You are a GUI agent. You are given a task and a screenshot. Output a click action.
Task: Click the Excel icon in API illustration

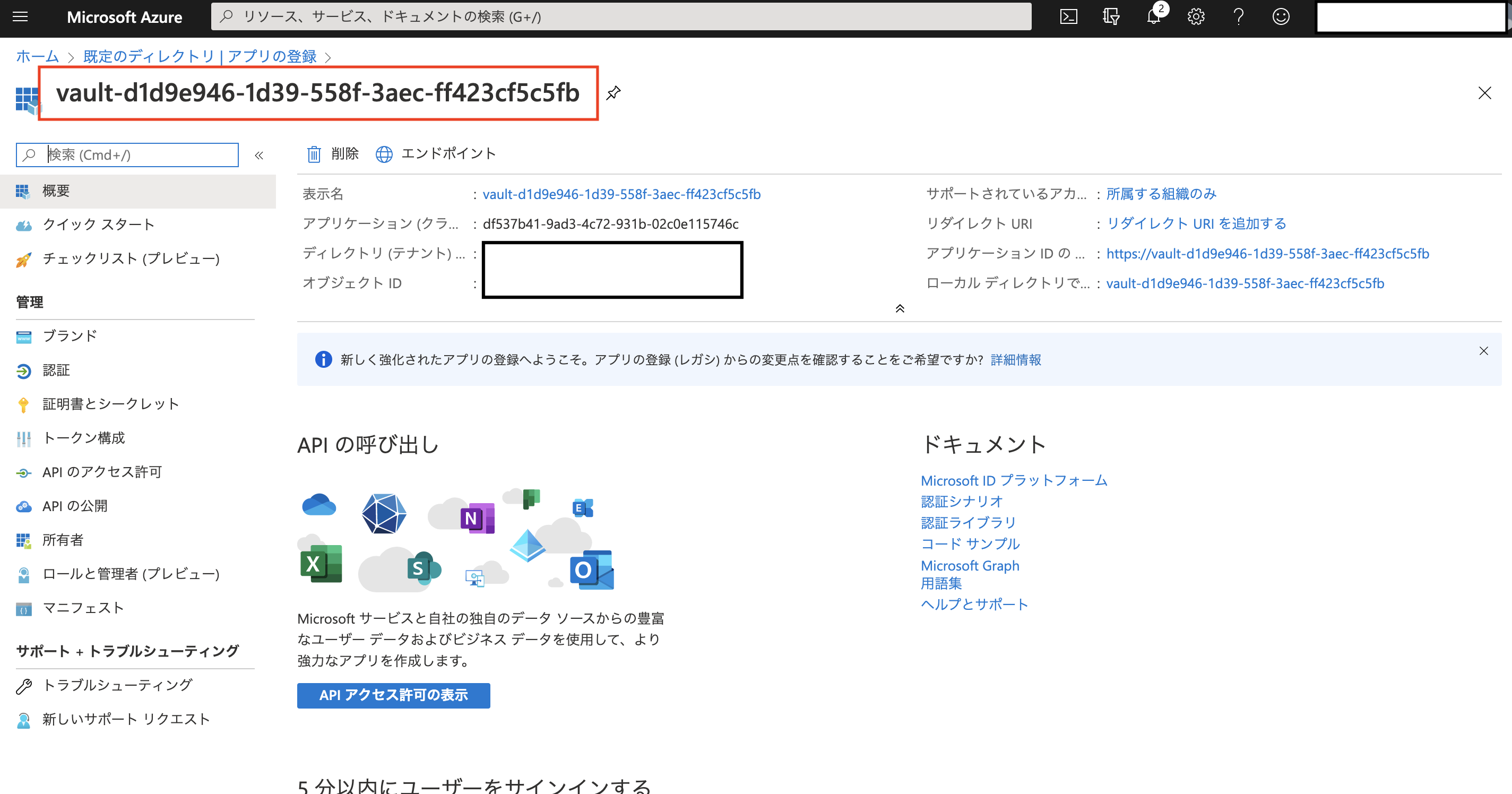(x=321, y=564)
